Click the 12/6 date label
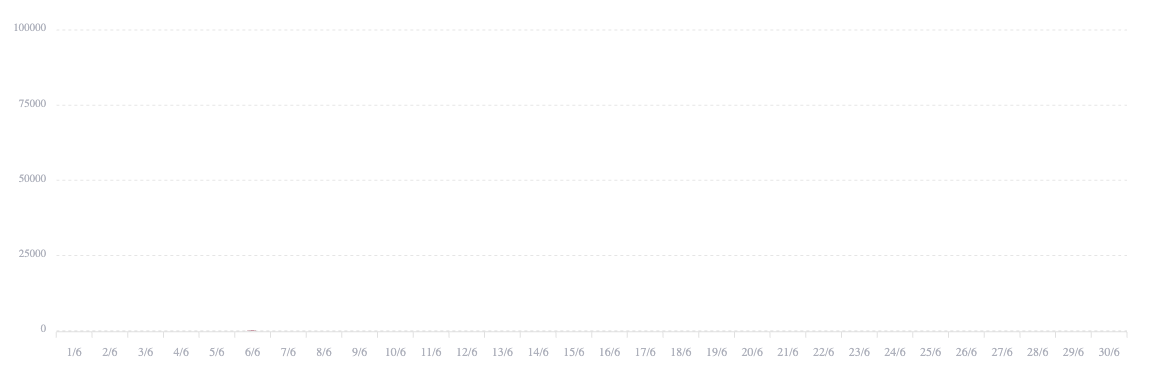Screen dimensions: 1152x370 pos(467,352)
